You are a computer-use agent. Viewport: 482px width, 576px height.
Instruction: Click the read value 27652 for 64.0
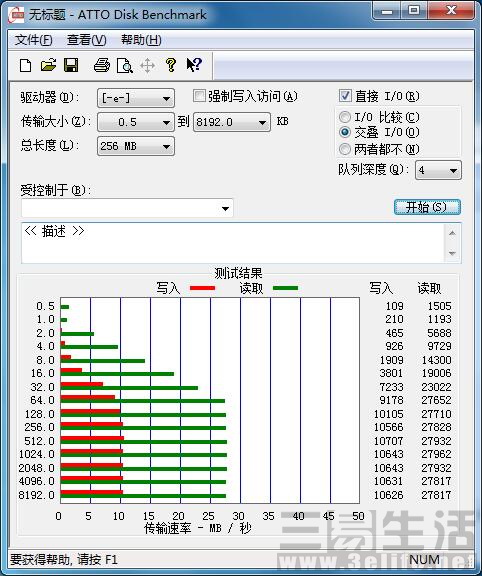[x=436, y=400]
